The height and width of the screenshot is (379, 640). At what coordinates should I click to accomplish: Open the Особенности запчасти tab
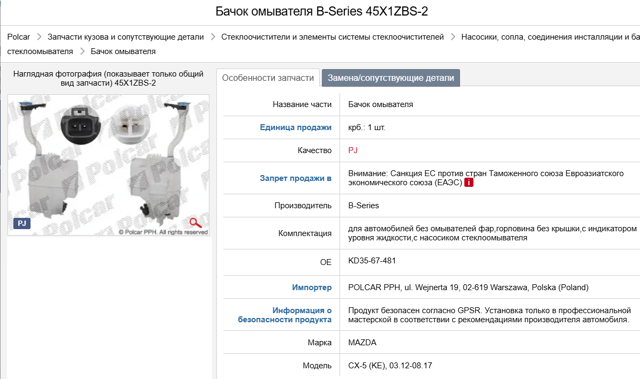[x=268, y=78]
